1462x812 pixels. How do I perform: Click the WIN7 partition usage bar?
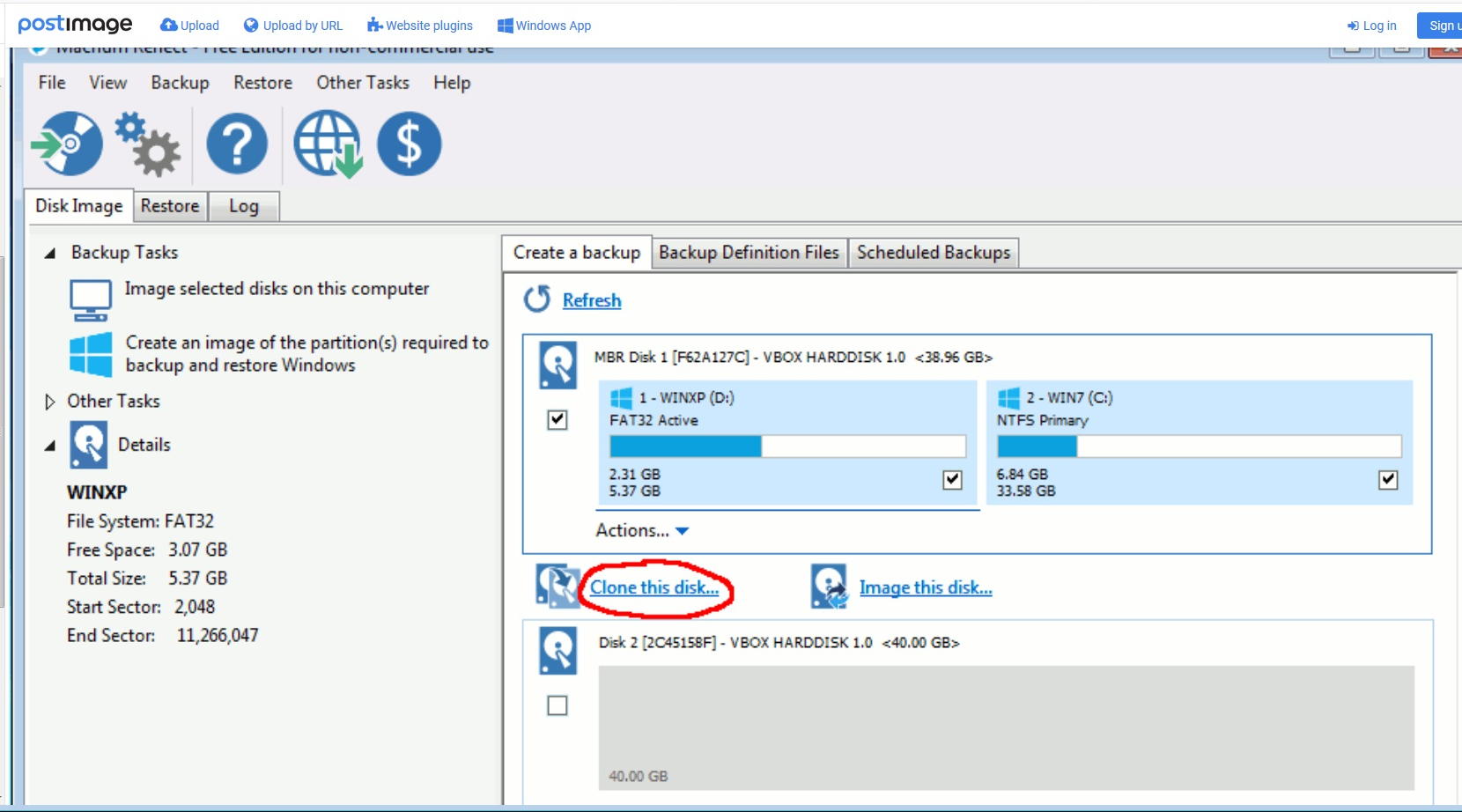pyautogui.click(x=1199, y=446)
